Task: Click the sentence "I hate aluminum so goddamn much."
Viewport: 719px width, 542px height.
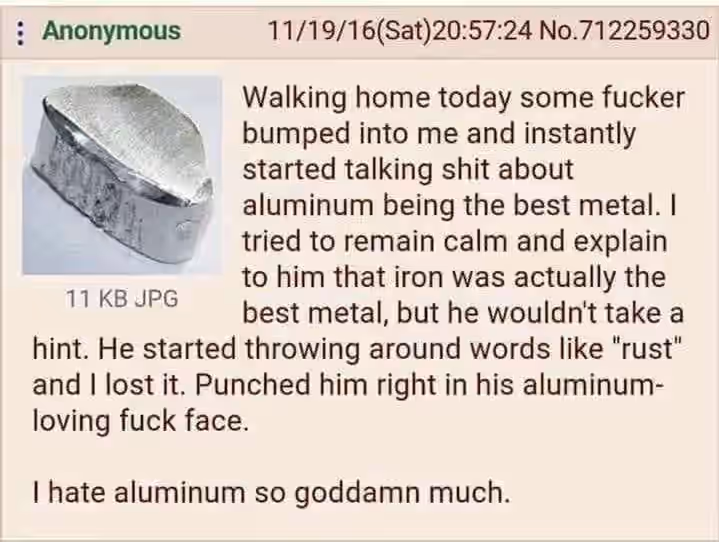Action: tap(271, 493)
